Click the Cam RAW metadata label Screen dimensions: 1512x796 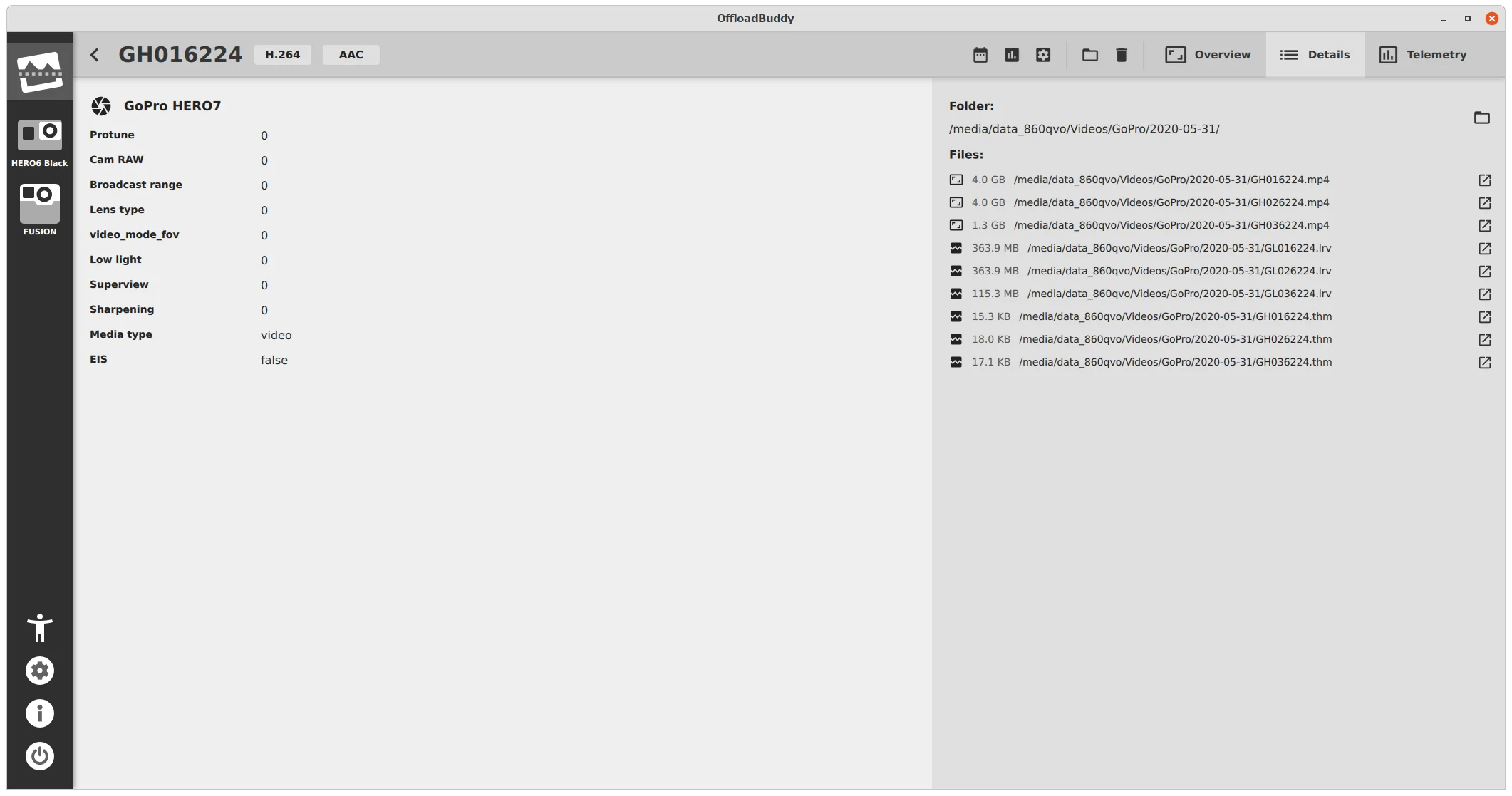tap(117, 160)
